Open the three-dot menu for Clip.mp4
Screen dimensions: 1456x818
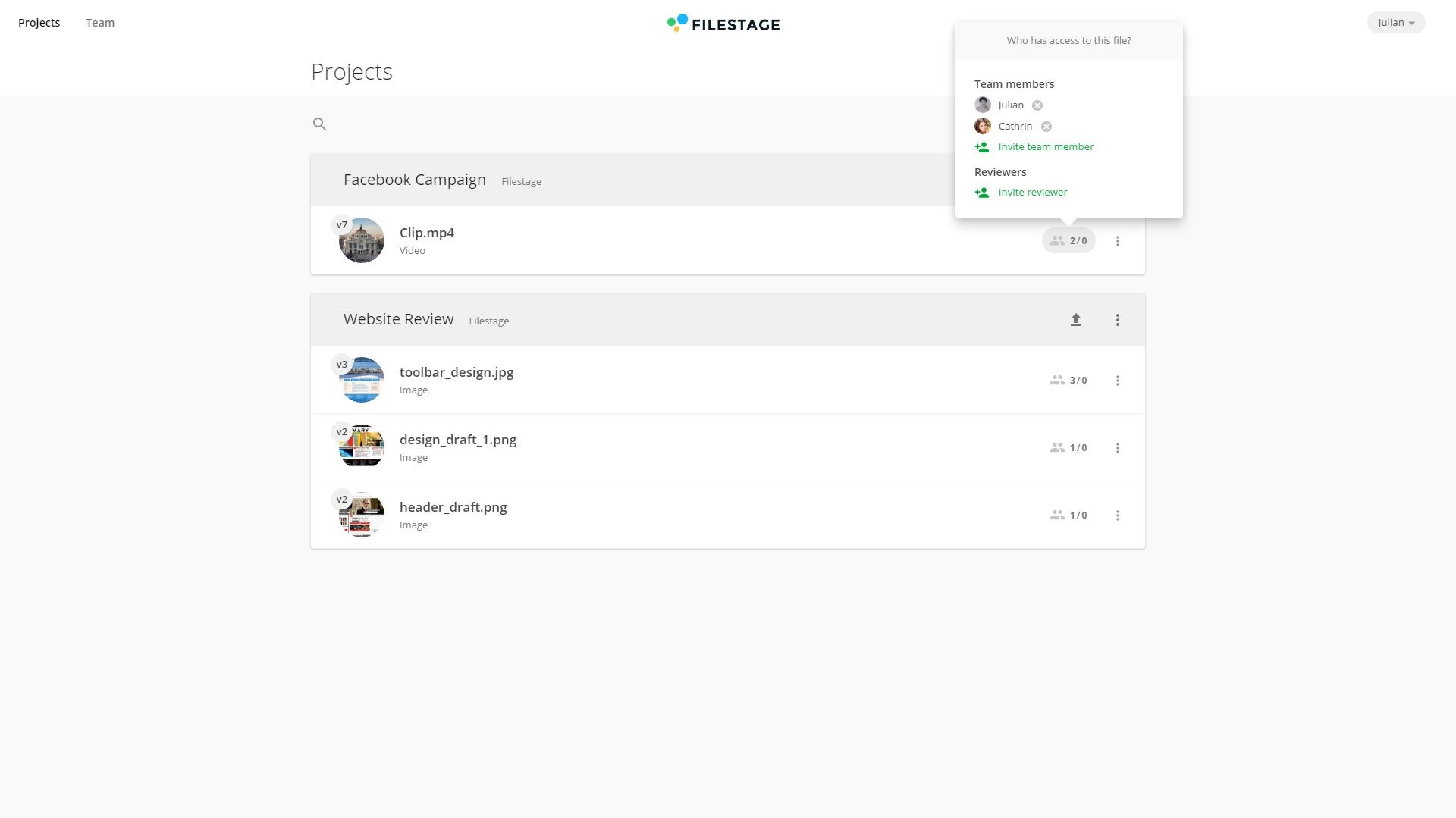[x=1118, y=240]
